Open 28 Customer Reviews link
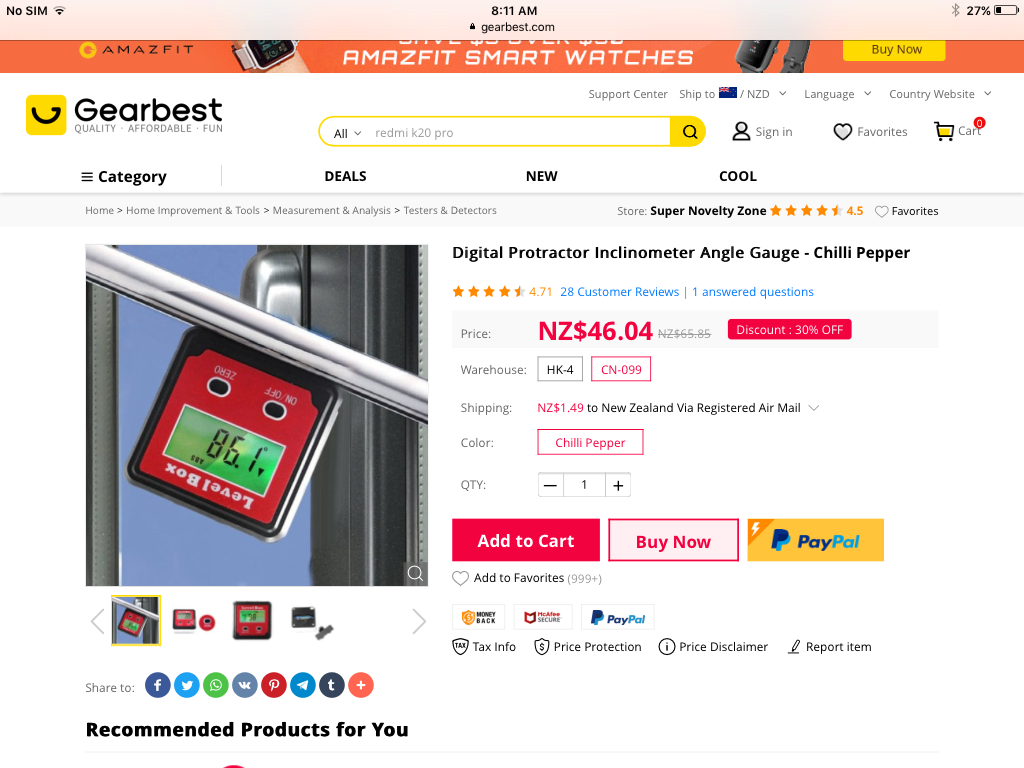This screenshot has height=768, width=1024. (x=620, y=292)
